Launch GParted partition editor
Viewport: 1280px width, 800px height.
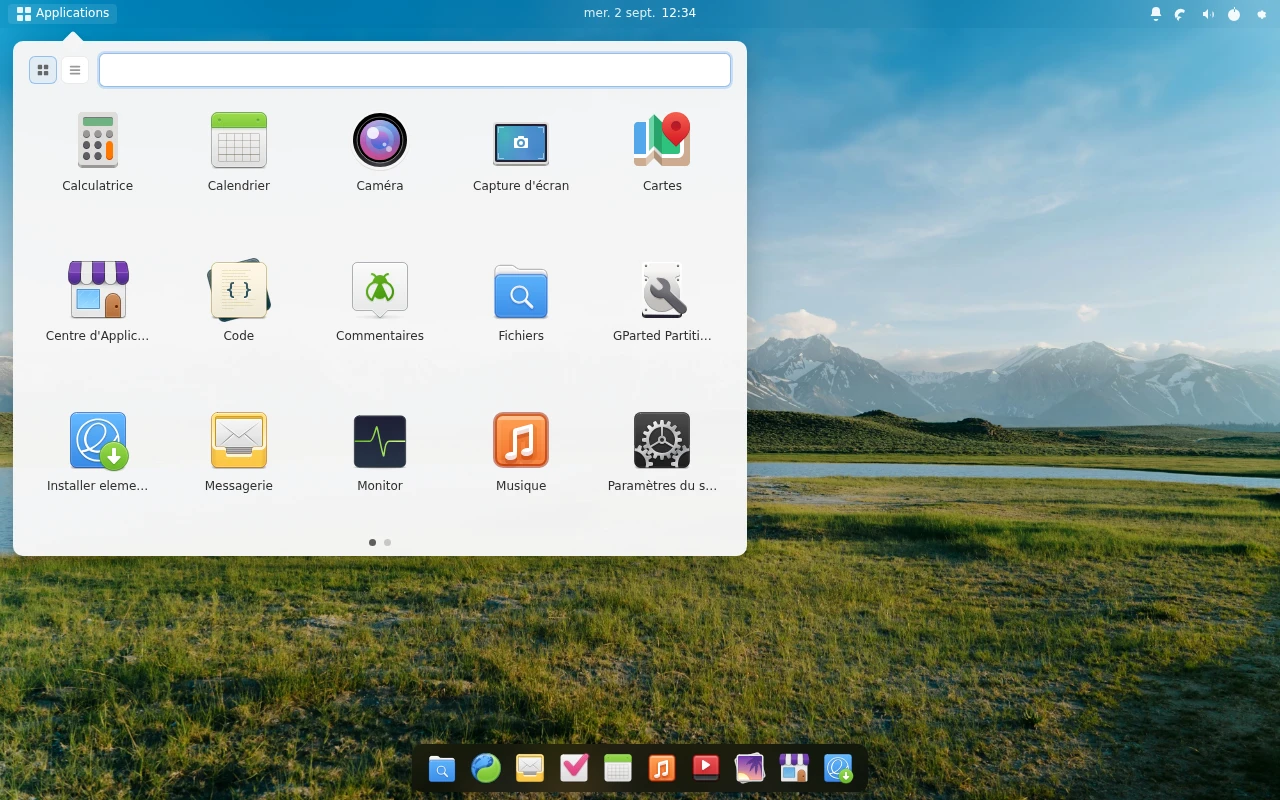coord(662,302)
